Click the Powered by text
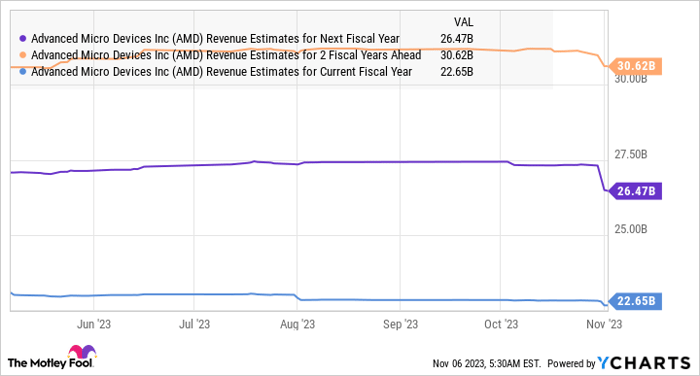 tap(571, 363)
